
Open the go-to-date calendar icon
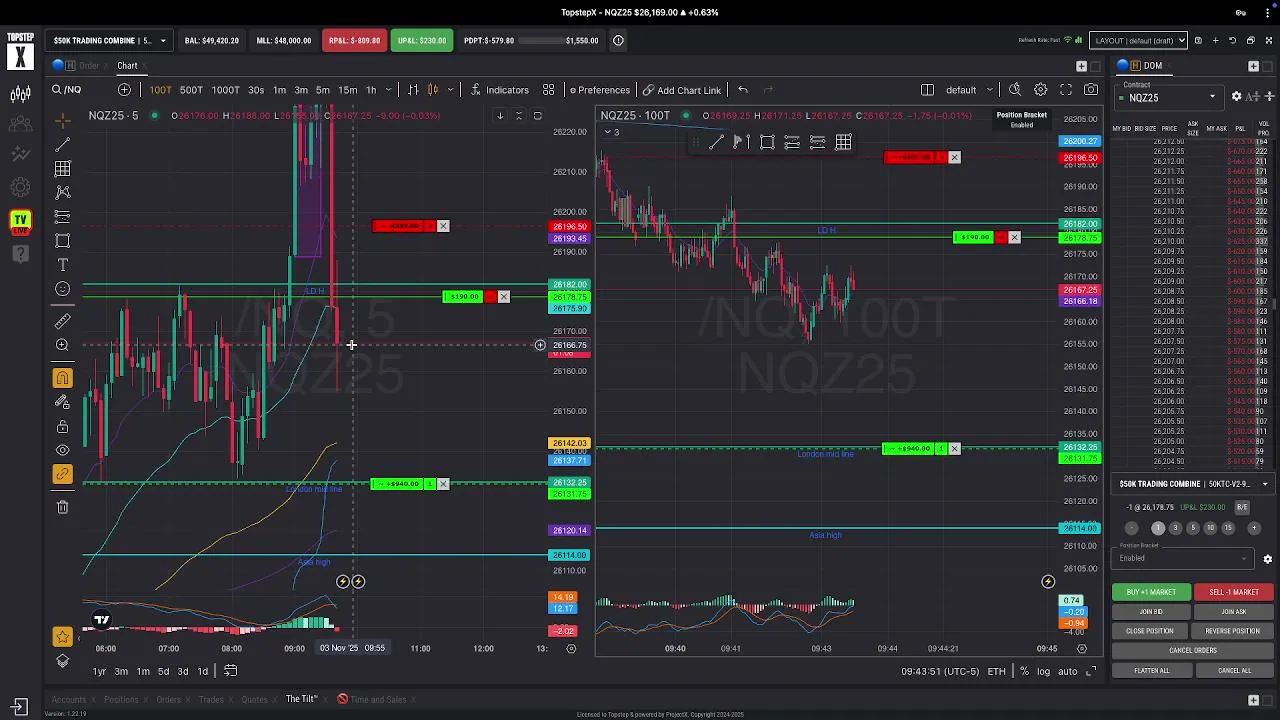tap(230, 671)
